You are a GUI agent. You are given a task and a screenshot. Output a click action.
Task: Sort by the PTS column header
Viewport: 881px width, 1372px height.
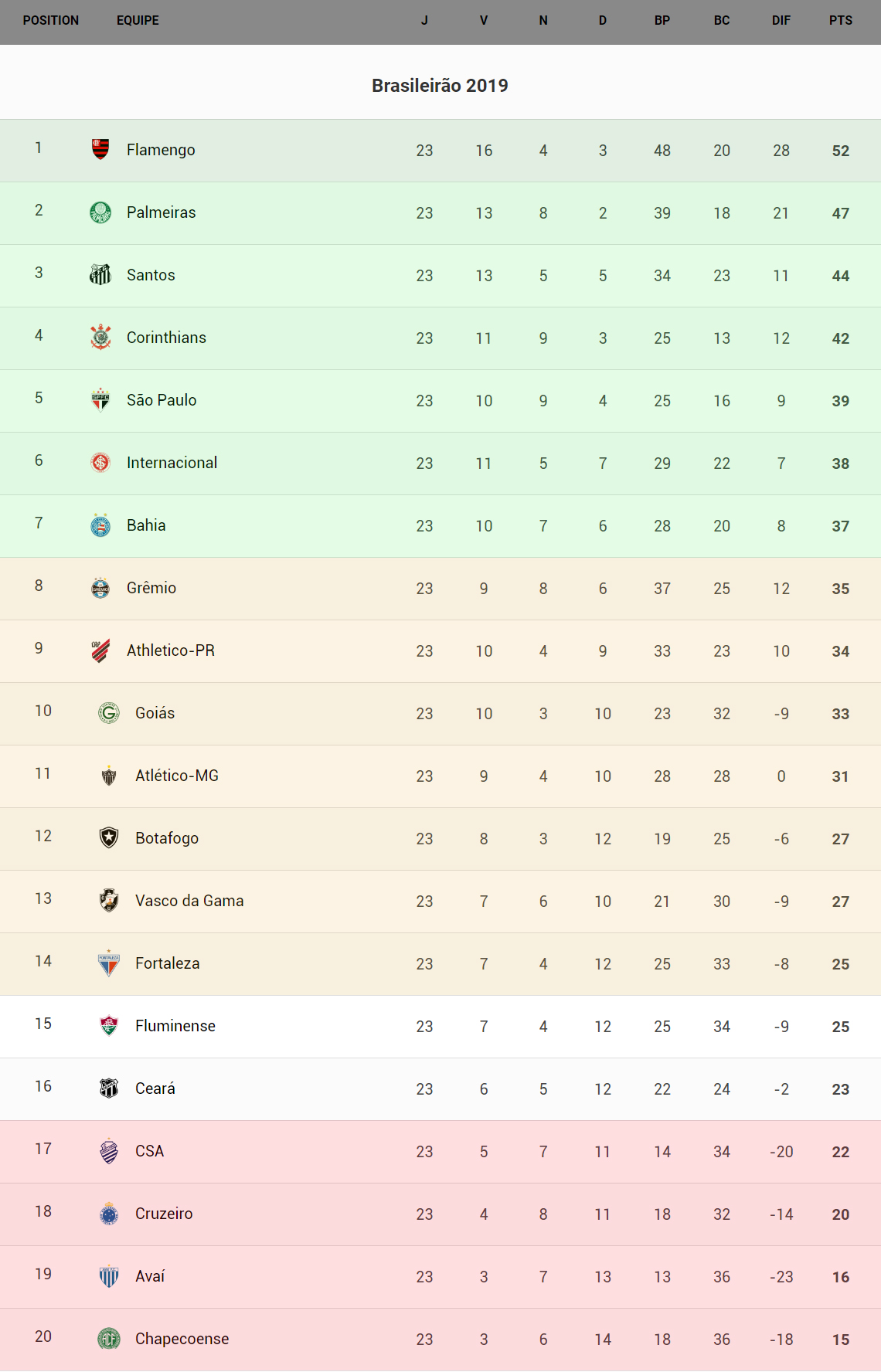(840, 21)
